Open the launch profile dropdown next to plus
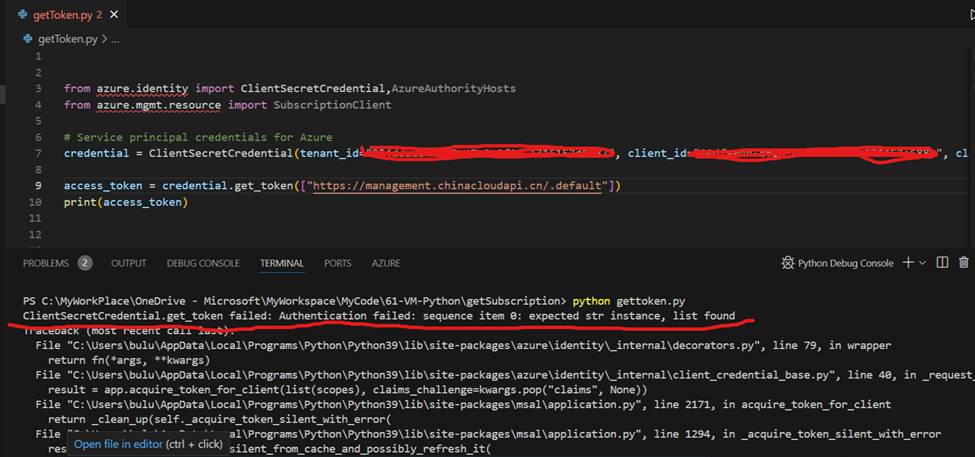This screenshot has width=975, height=457. click(923, 263)
